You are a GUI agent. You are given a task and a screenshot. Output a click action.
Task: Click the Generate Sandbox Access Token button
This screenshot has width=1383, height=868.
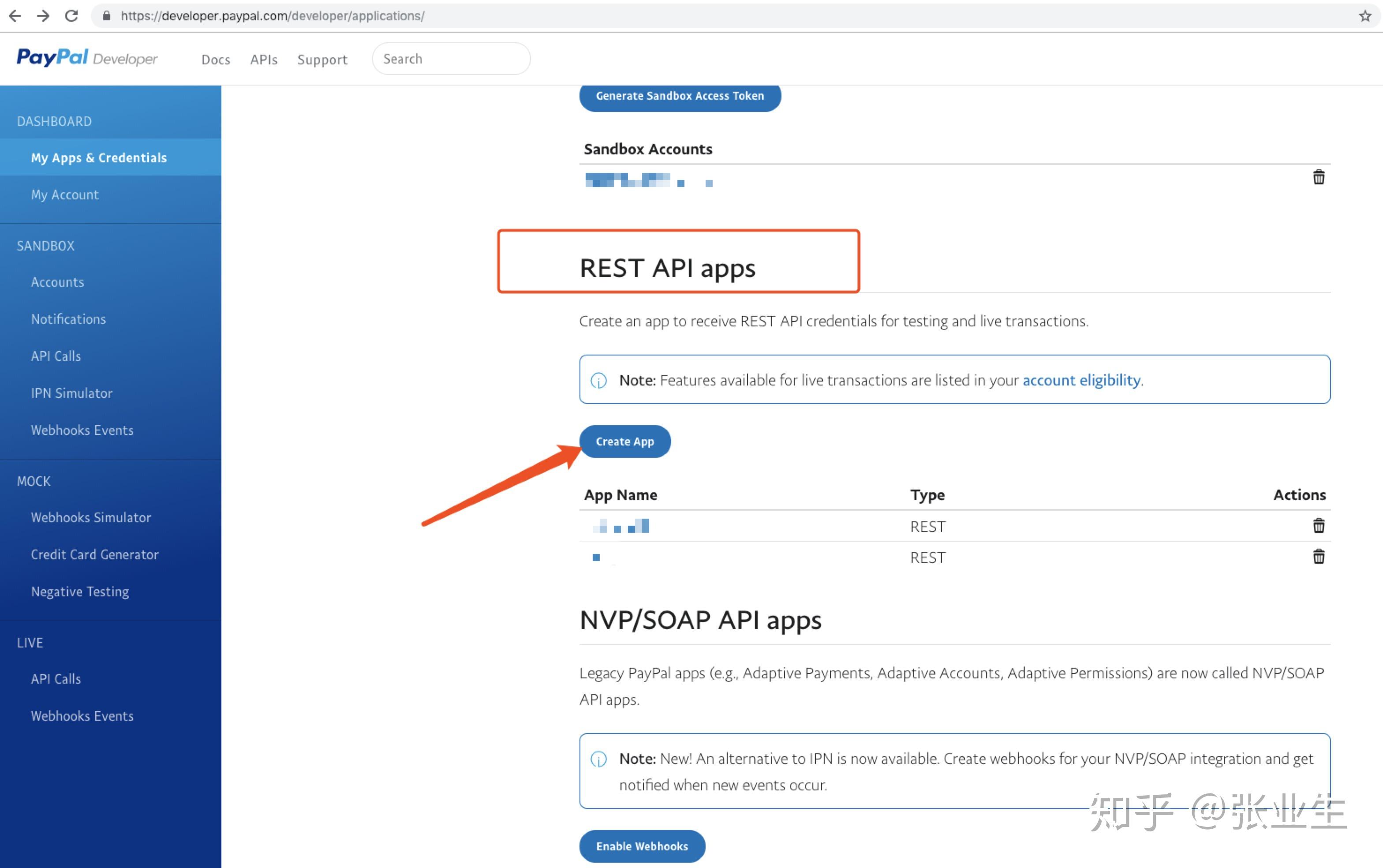[680, 96]
